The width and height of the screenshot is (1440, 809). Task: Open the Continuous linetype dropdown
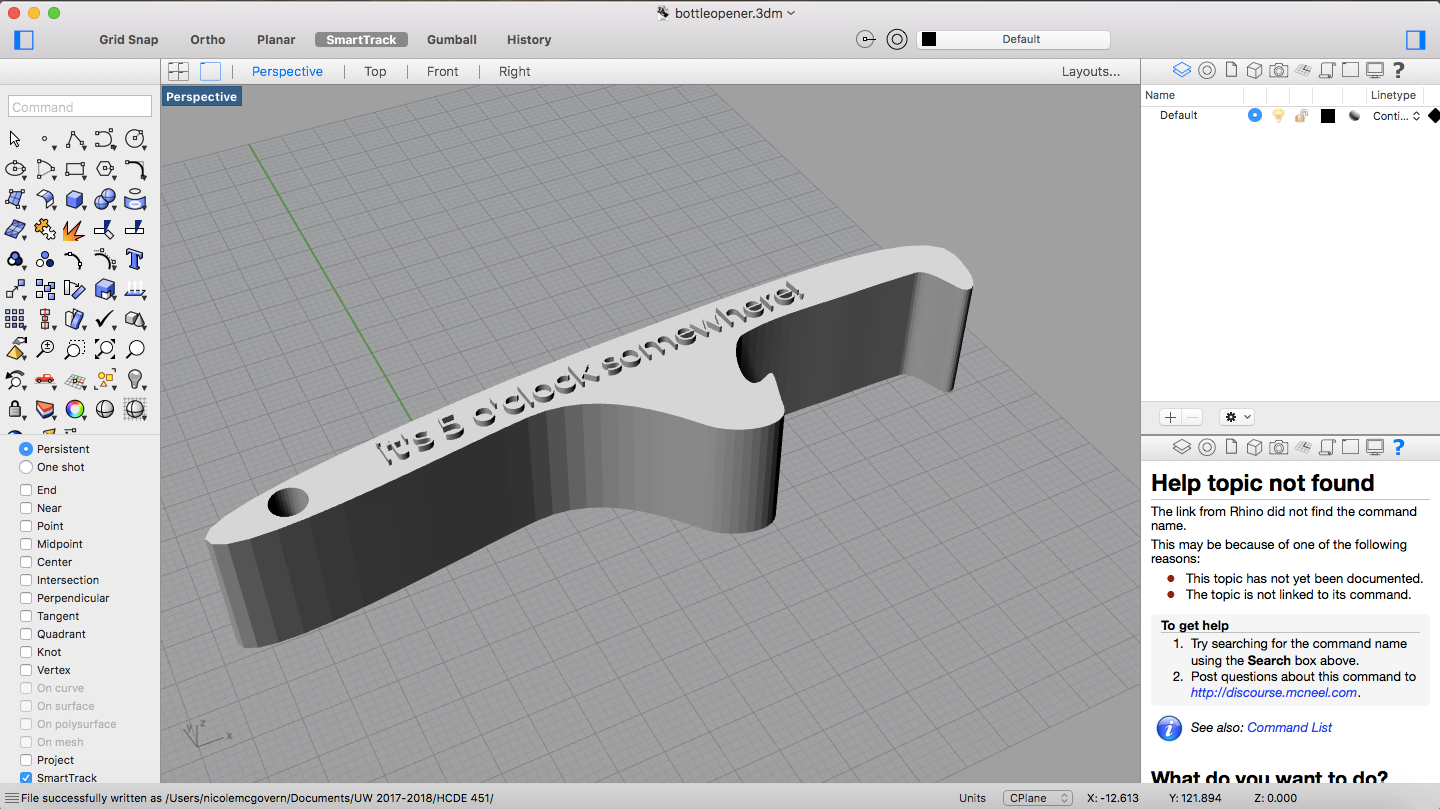point(1396,116)
